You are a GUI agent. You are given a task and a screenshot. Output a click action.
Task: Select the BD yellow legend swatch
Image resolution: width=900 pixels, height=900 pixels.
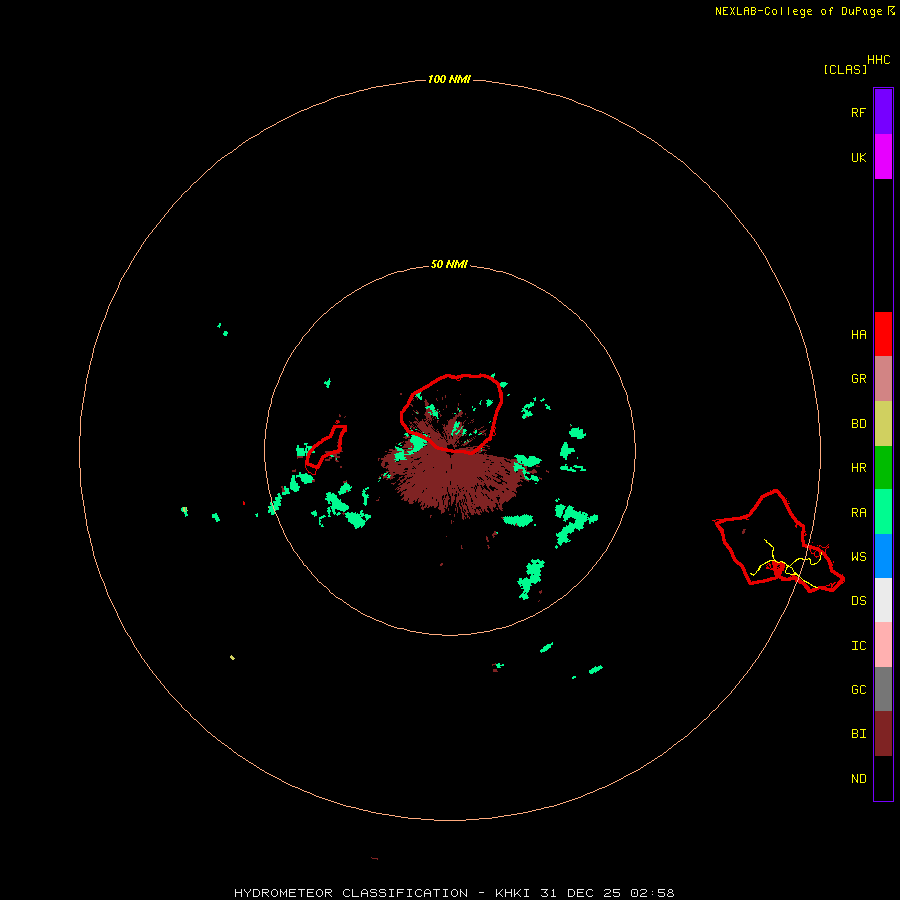(x=883, y=424)
